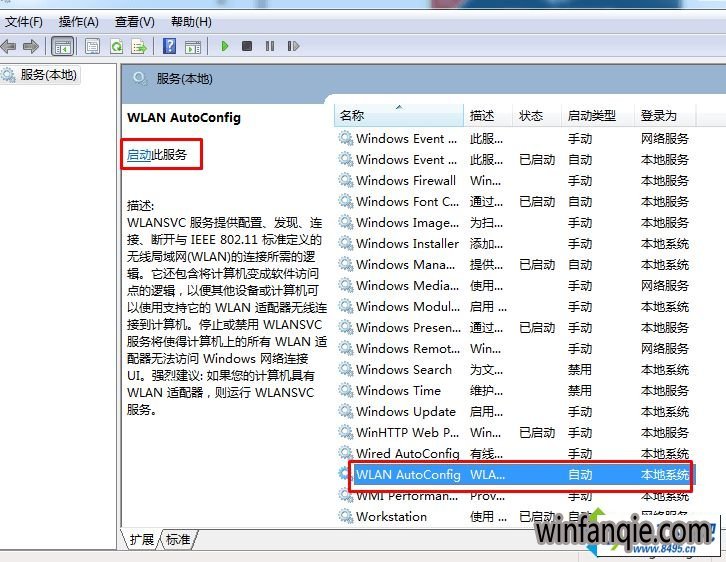The height and width of the screenshot is (562, 726).
Task: Switch to the 标准 tab
Action: (178, 539)
